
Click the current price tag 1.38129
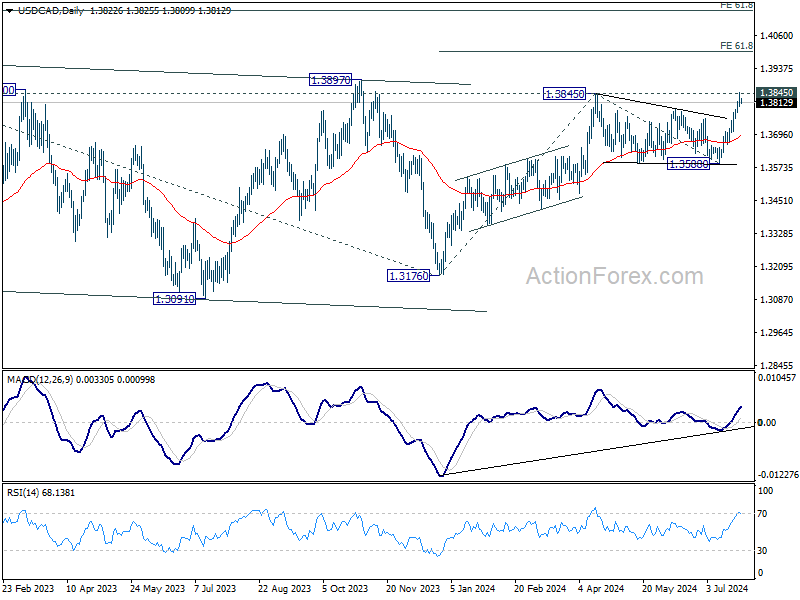(x=777, y=103)
